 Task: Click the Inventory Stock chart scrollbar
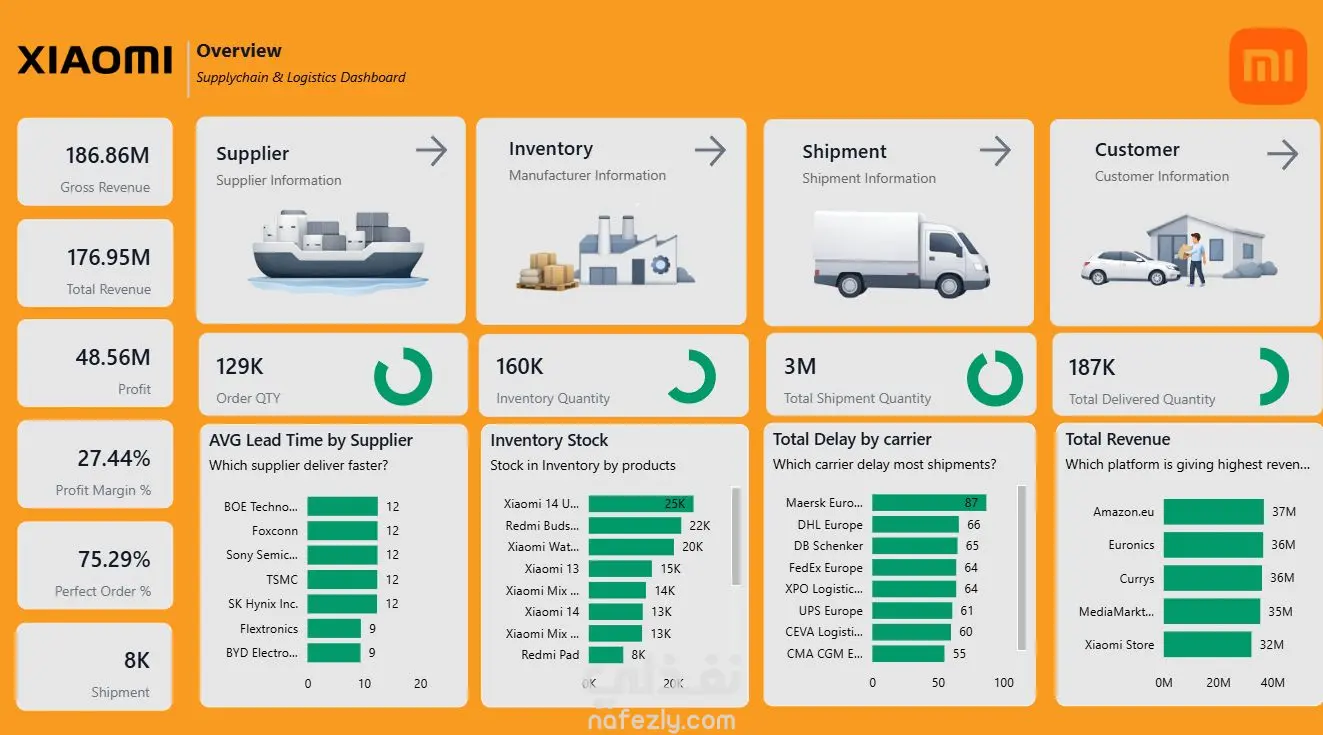click(737, 536)
